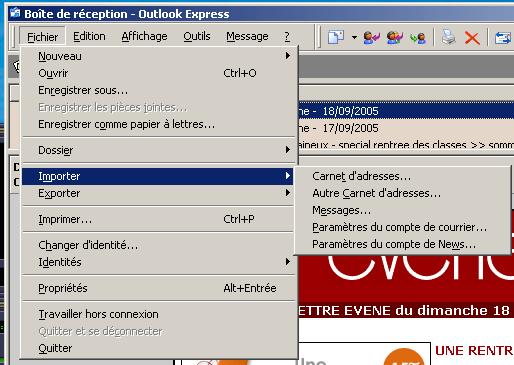Open the Affichage menu
This screenshot has height=365, width=514.
pyautogui.click(x=144, y=36)
